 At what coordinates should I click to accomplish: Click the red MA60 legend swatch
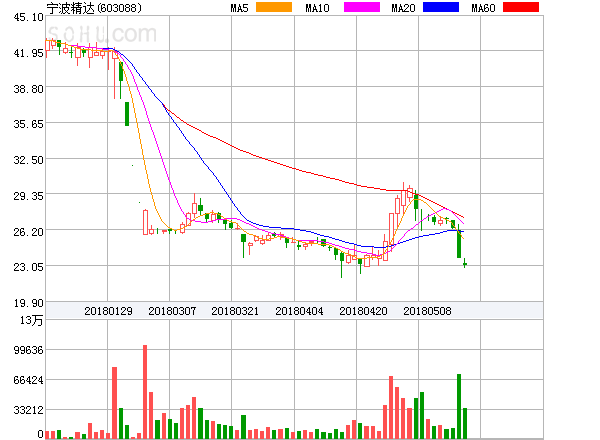[x=521, y=7]
